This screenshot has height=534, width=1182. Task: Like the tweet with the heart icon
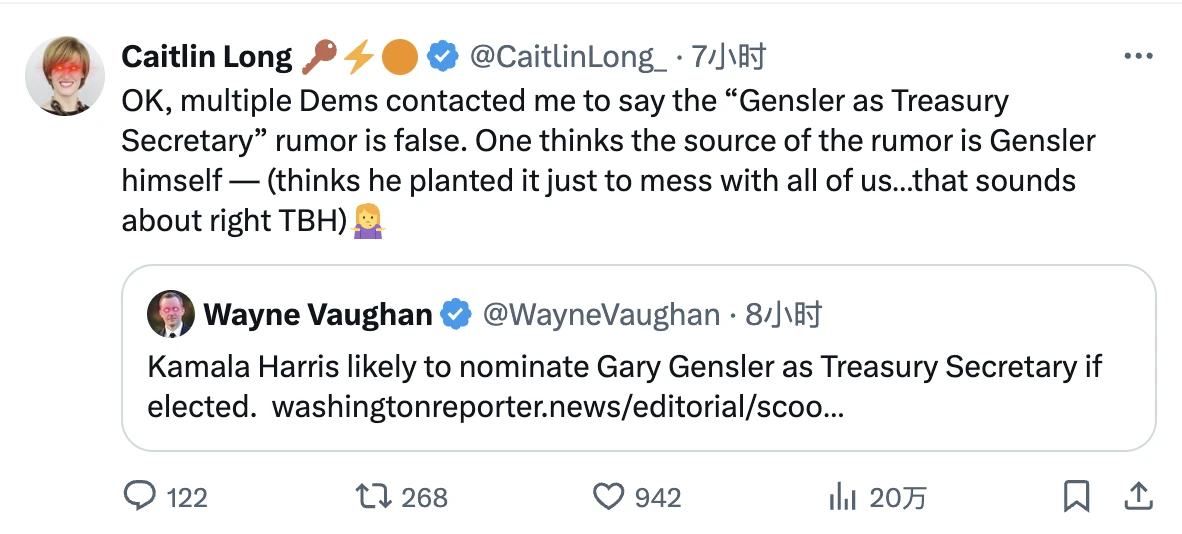tap(609, 497)
